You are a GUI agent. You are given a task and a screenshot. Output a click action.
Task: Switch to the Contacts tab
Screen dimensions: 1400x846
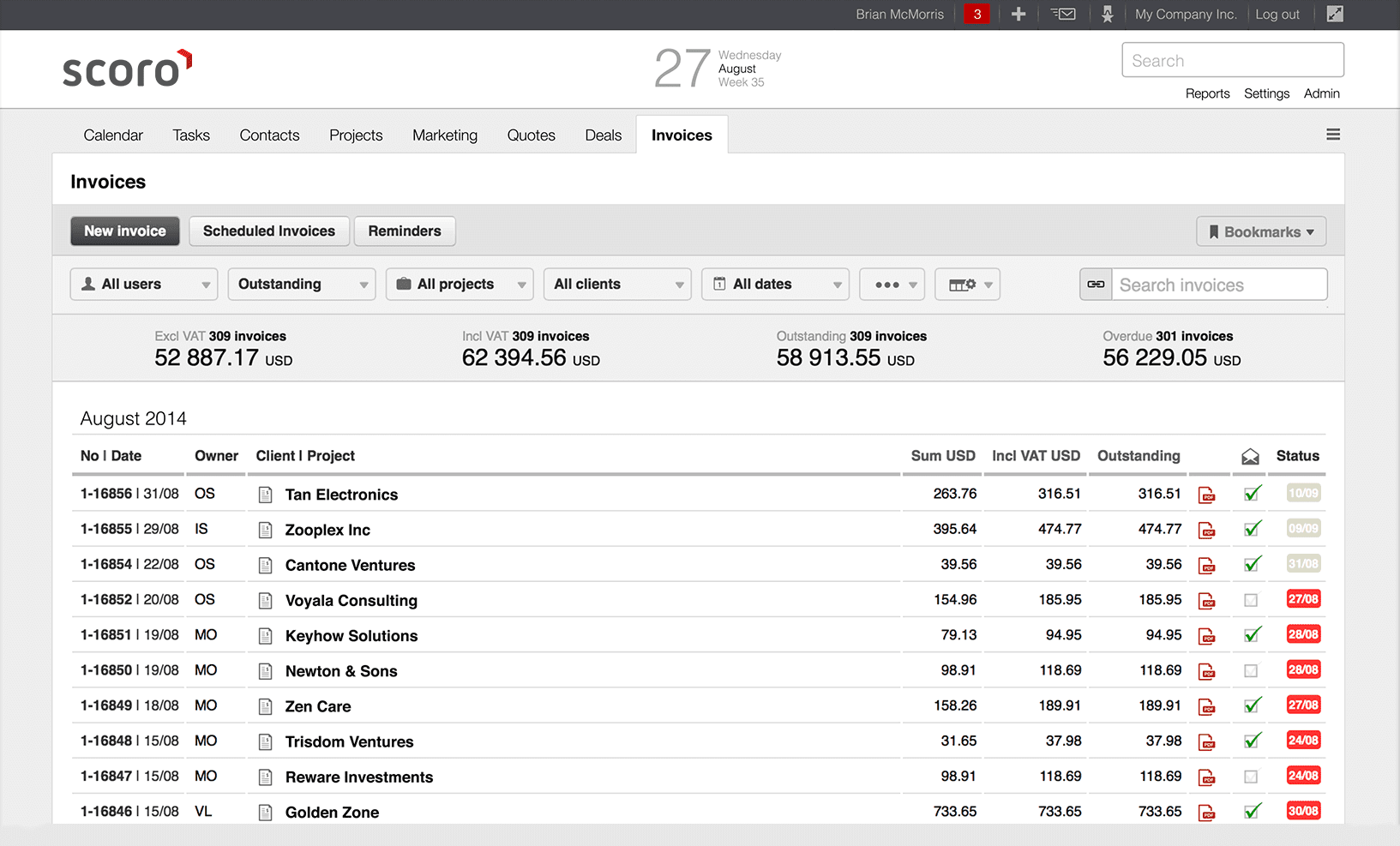coord(269,135)
